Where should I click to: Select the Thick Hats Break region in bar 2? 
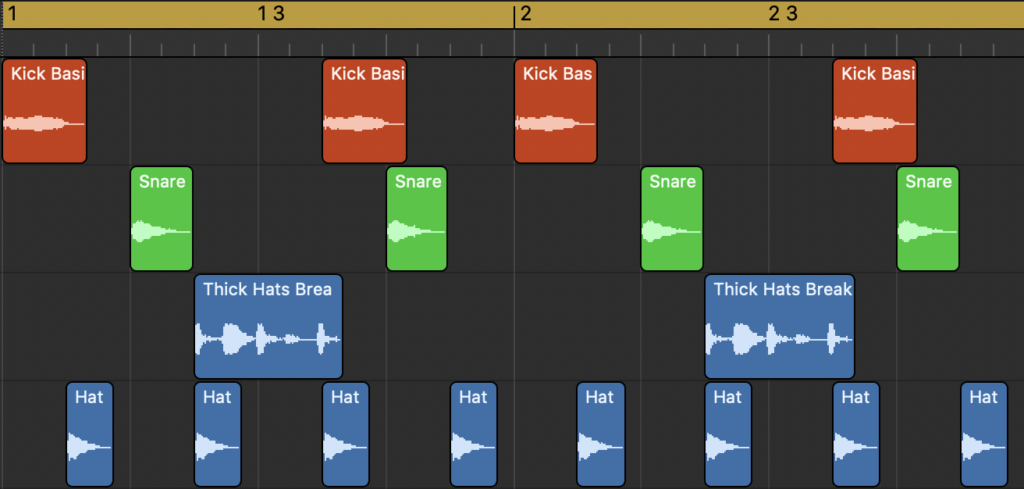[x=780, y=326]
